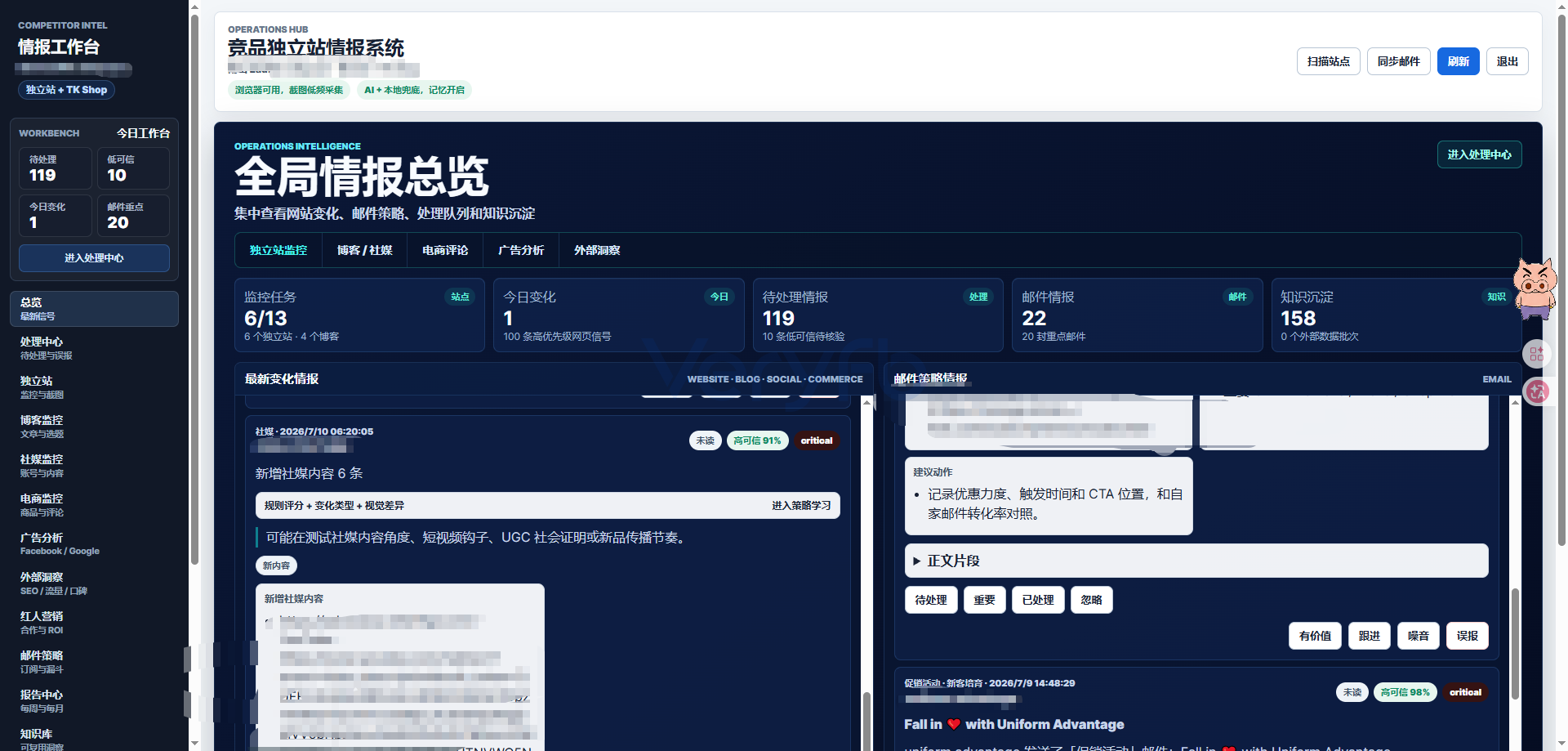Viewport: 1568px width, 751px height.
Task: Open 邮件策略 in the sidebar
Action: click(94, 662)
